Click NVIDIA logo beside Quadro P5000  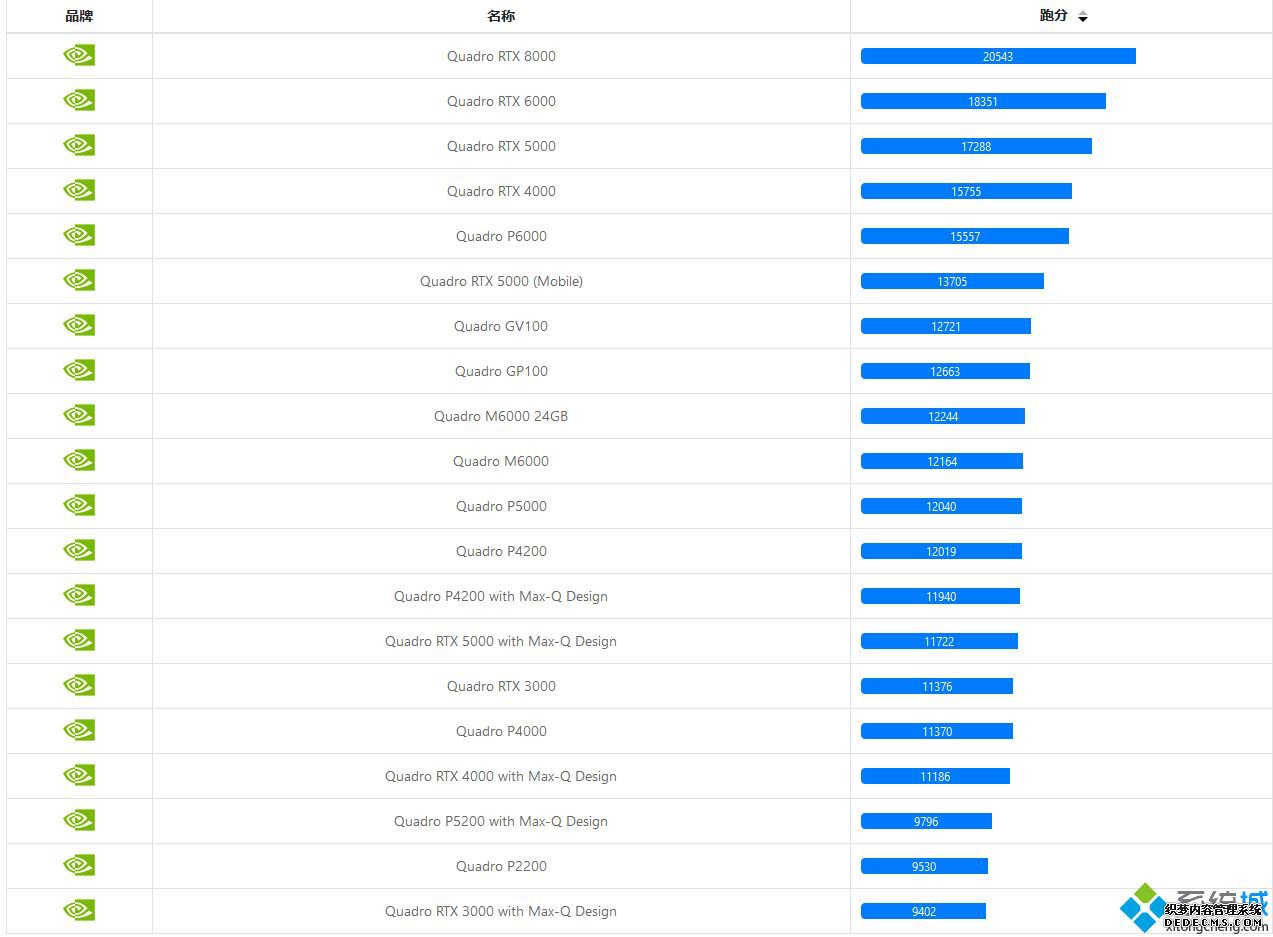click(x=79, y=505)
